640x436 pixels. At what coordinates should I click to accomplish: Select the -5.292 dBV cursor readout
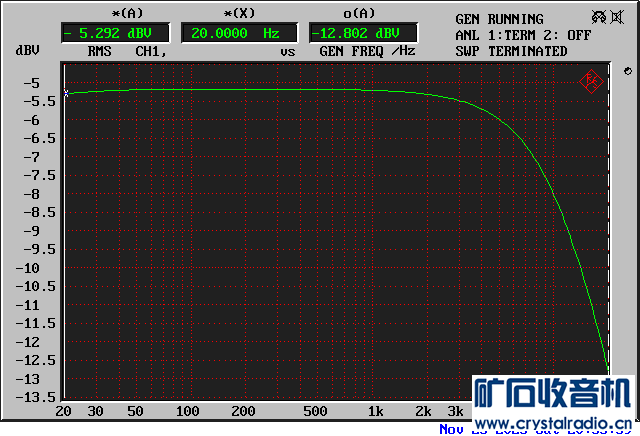(115, 33)
